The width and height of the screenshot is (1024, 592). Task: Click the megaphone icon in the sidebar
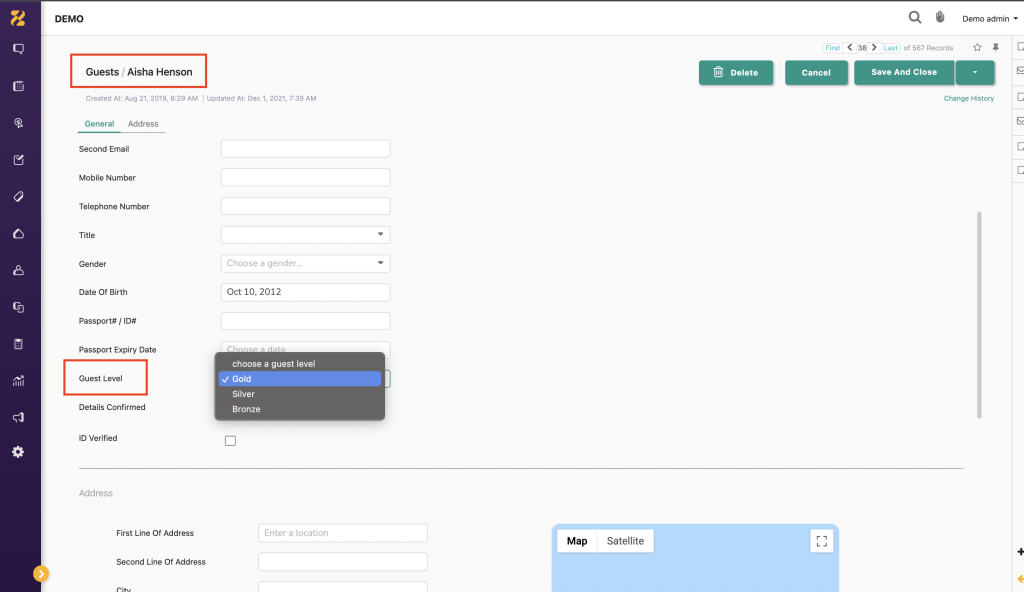click(18, 418)
